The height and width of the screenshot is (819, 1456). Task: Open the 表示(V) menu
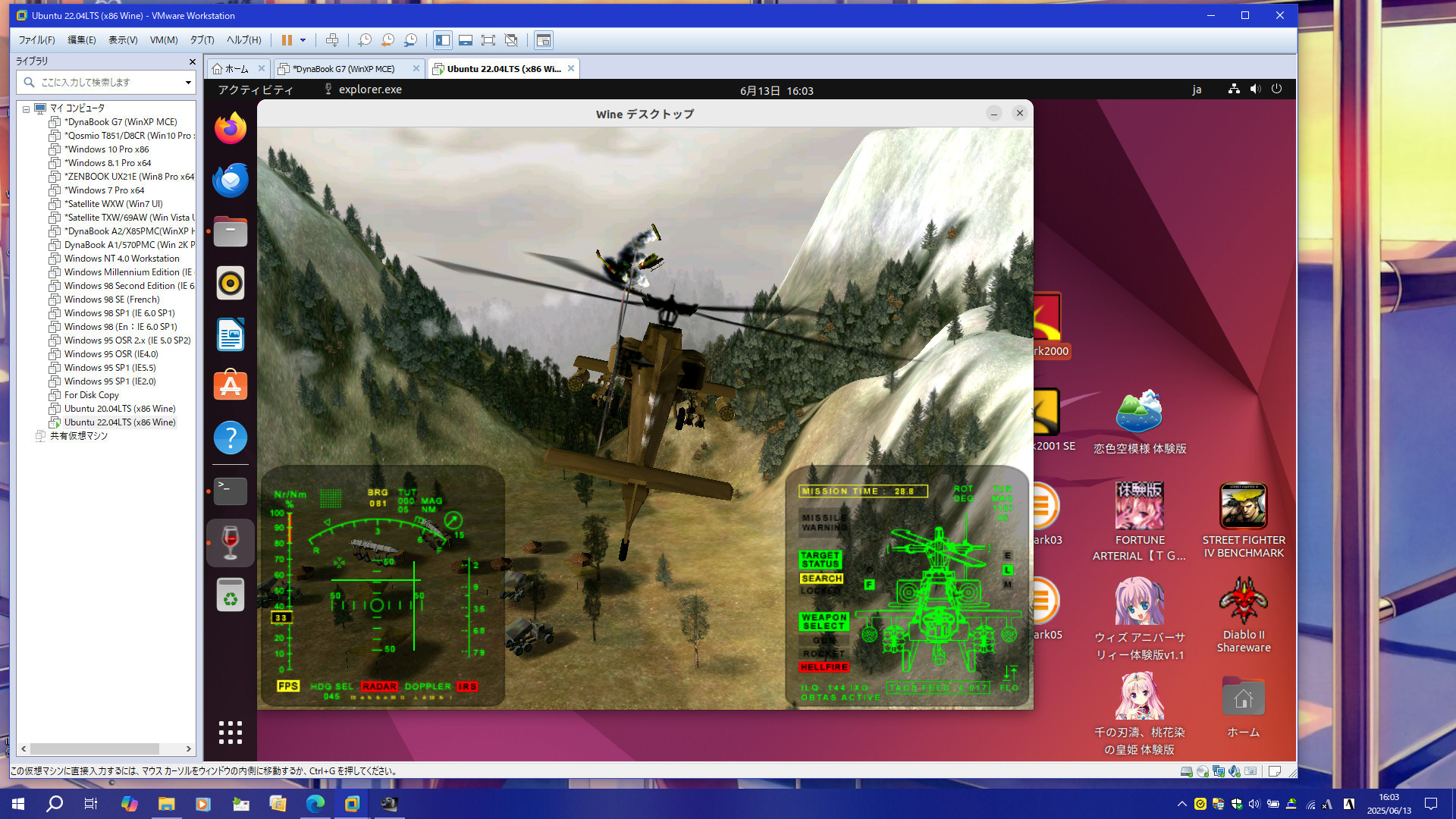(123, 40)
